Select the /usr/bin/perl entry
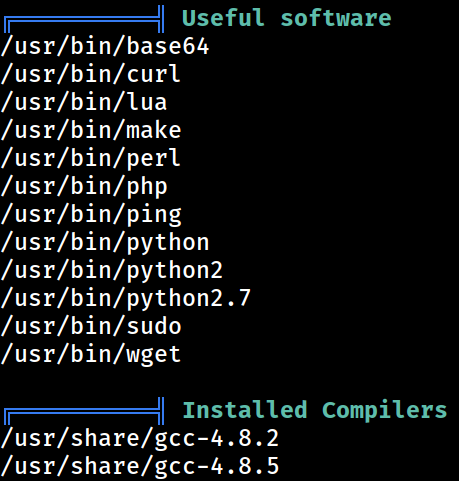Screen dimensions: 459x481 [91, 158]
